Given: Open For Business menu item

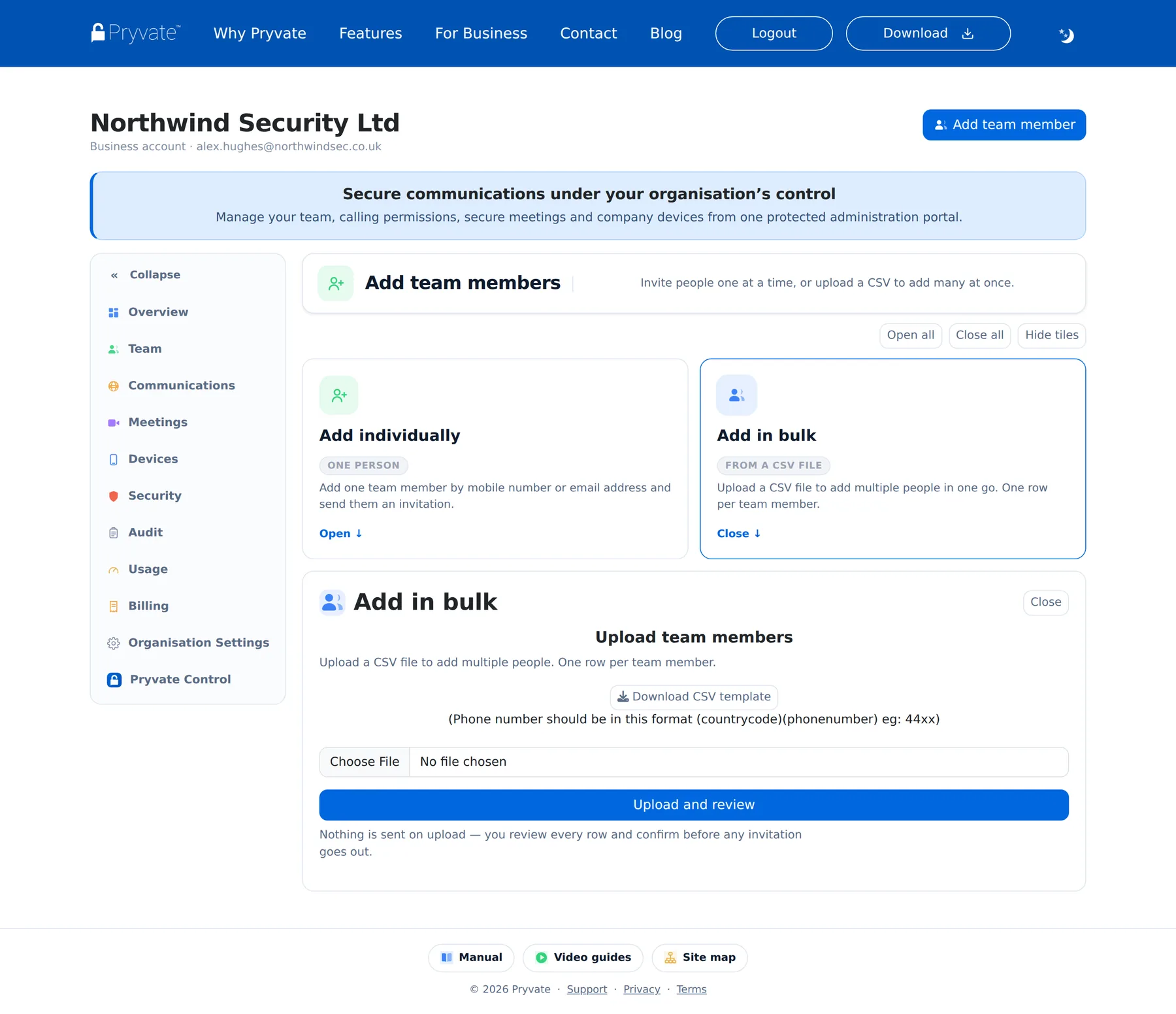Looking at the screenshot, I should point(481,33).
